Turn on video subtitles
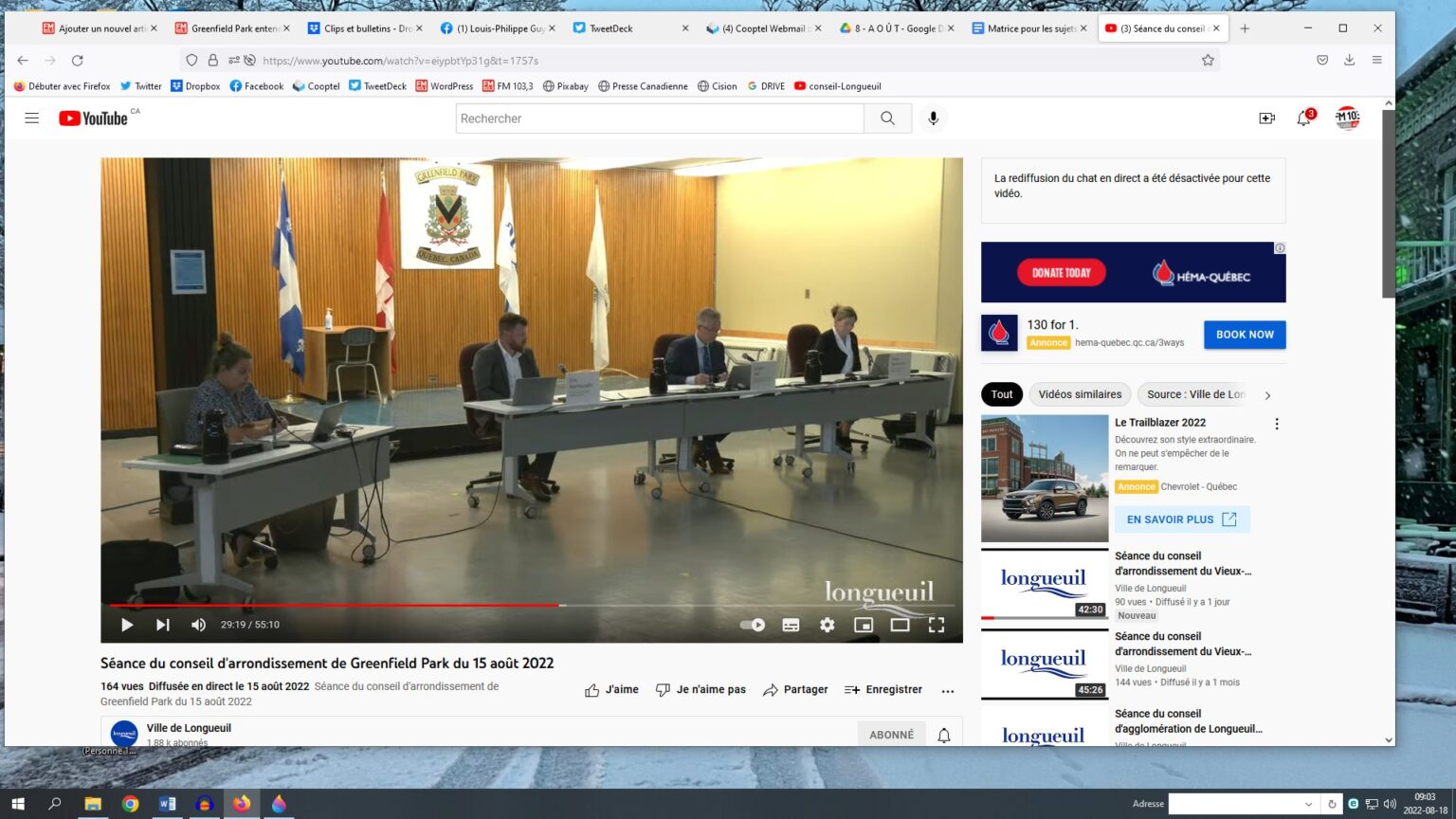The image size is (1456, 819). [x=791, y=625]
